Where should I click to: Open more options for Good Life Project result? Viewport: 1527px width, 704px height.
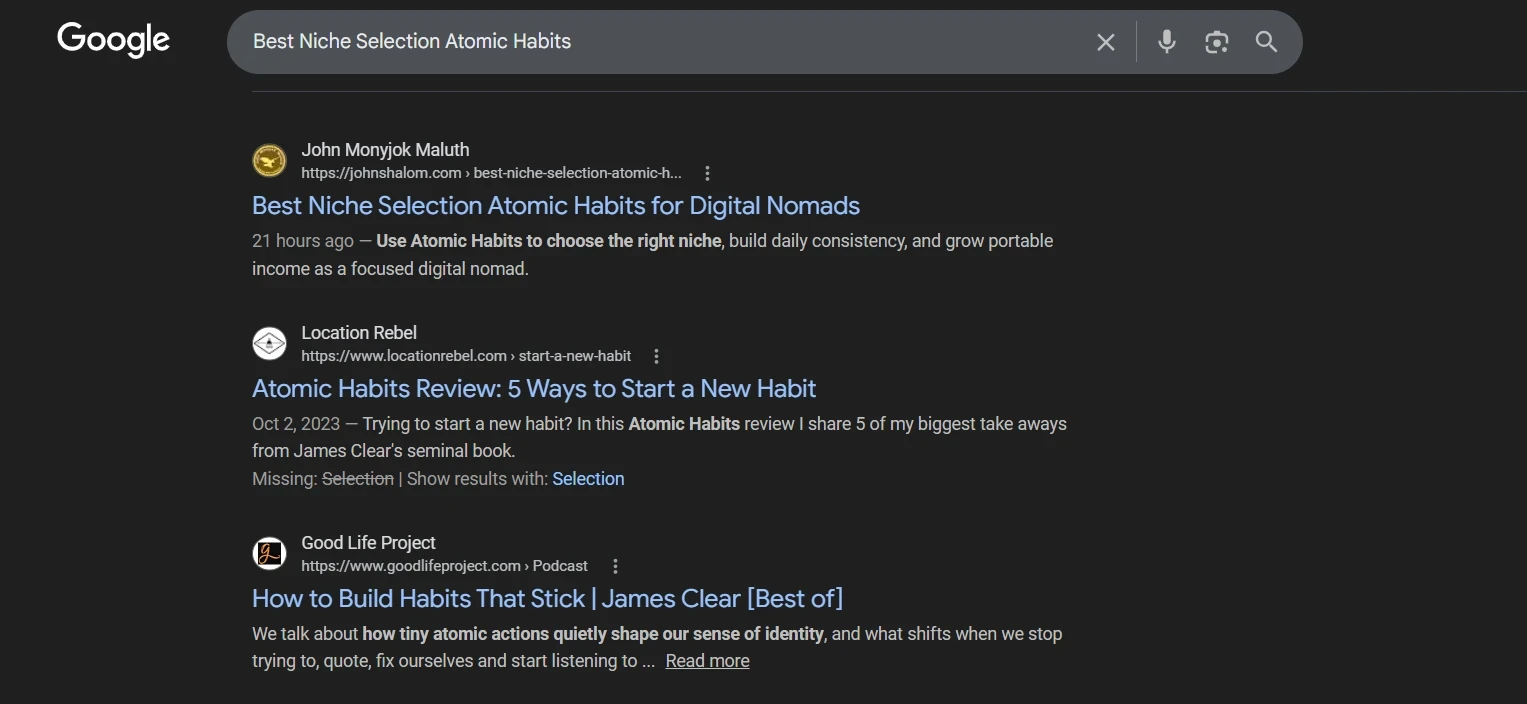(615, 566)
